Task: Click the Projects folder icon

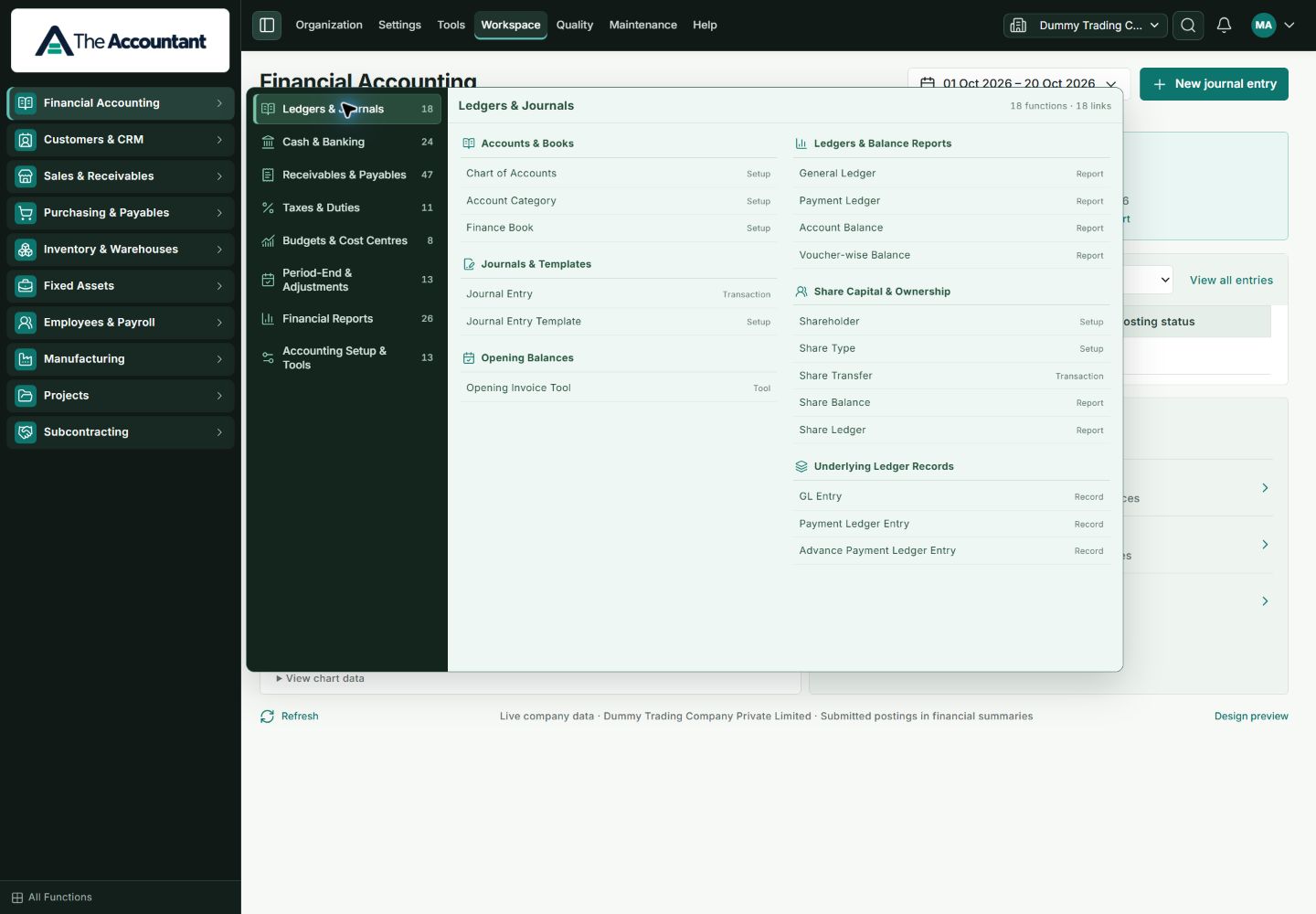Action: coord(26,396)
